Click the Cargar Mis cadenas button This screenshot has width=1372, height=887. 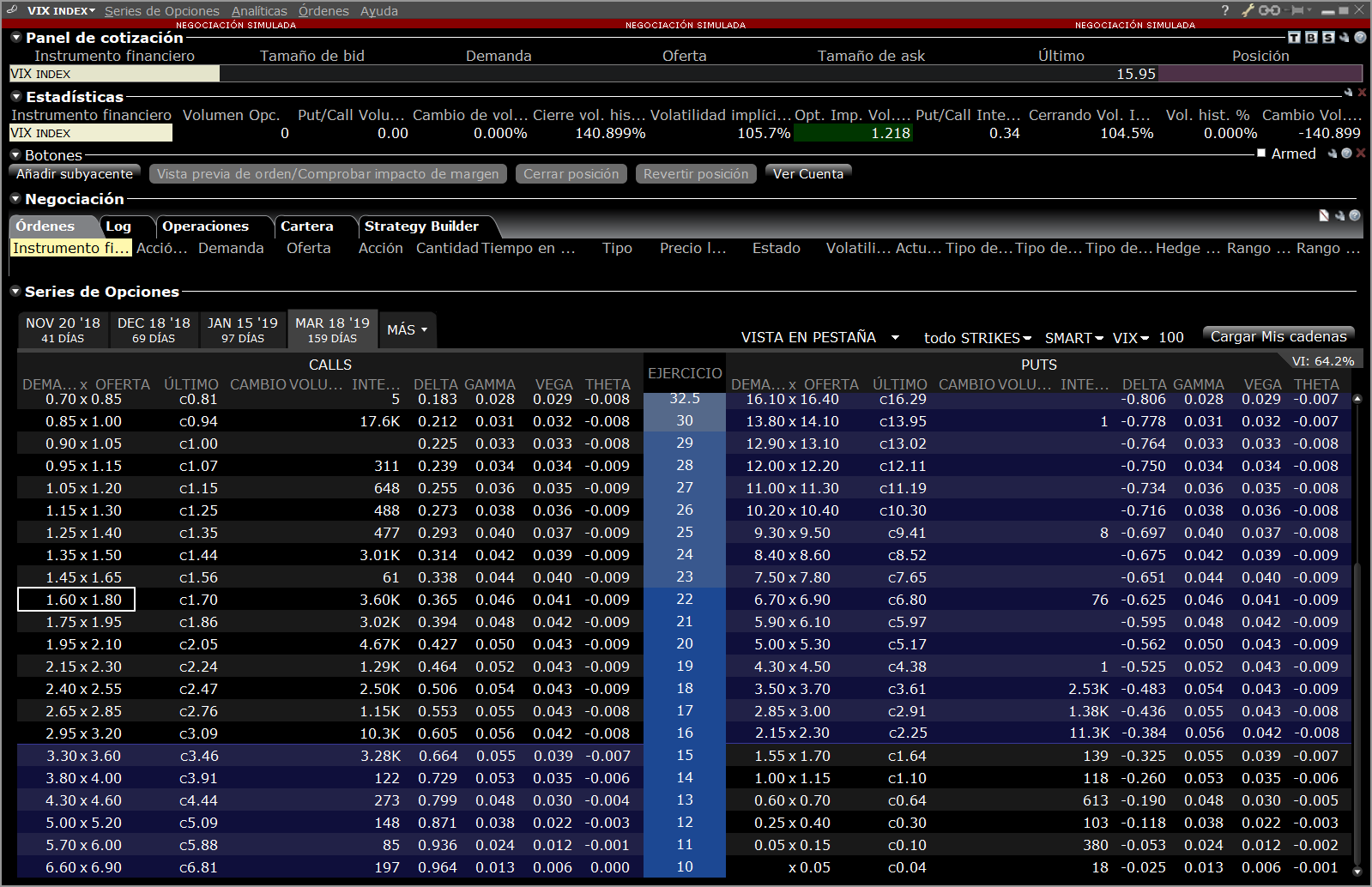click(1278, 336)
